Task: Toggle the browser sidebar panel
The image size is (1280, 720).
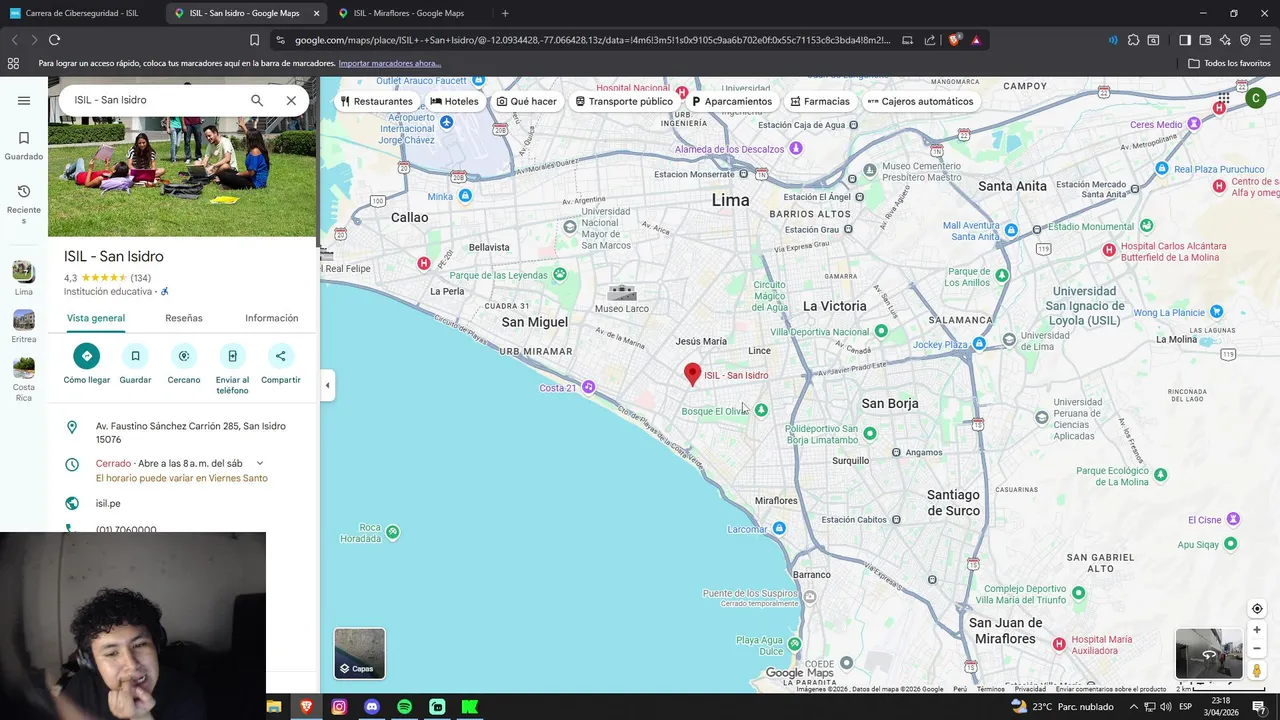Action: coord(1185,40)
